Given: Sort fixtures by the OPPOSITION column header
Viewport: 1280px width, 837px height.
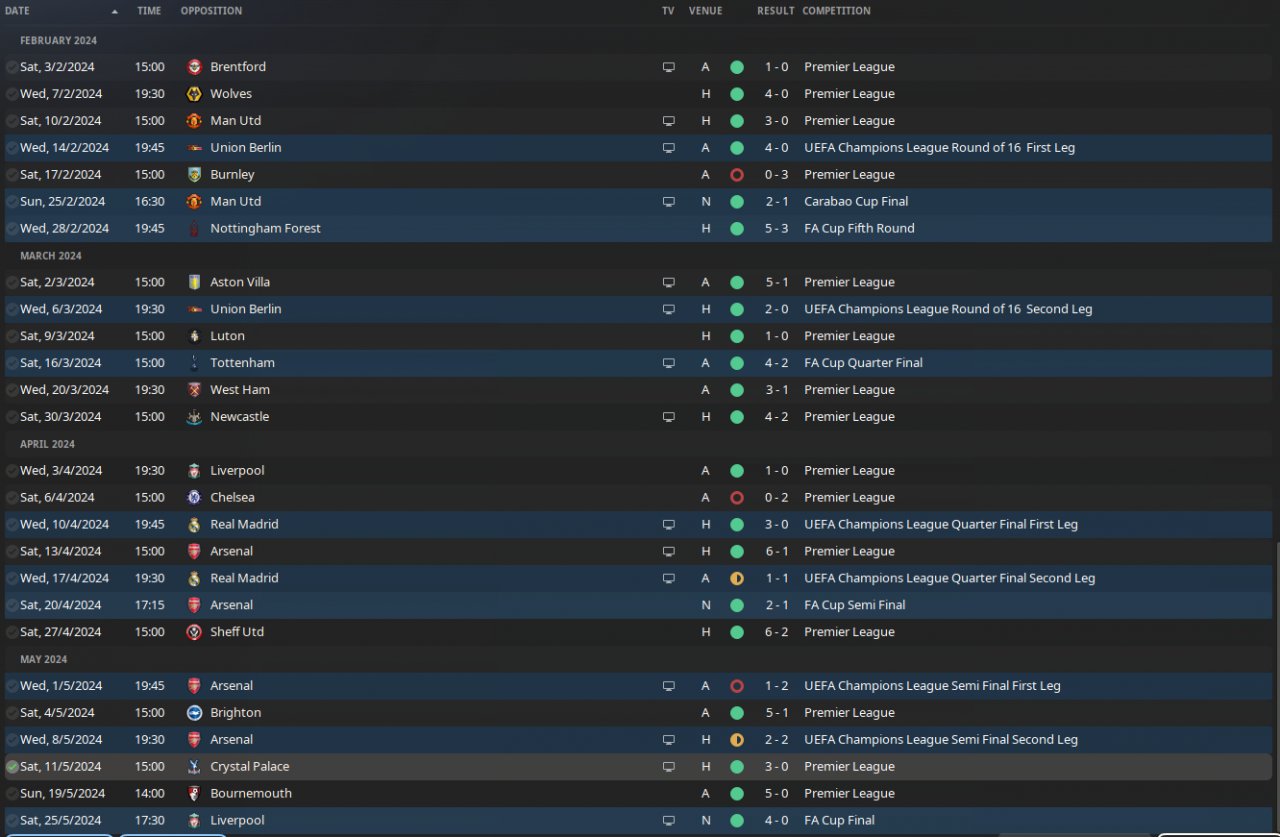Looking at the screenshot, I should [x=211, y=11].
